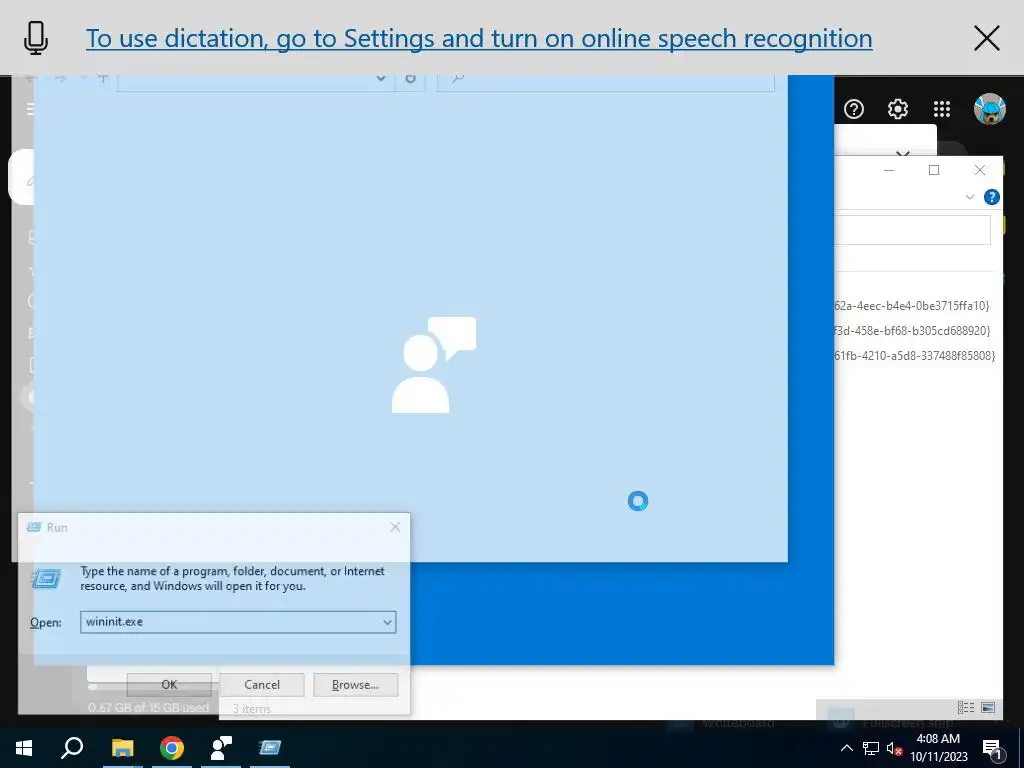Close the Run dialog
1024x768 pixels.
click(395, 527)
